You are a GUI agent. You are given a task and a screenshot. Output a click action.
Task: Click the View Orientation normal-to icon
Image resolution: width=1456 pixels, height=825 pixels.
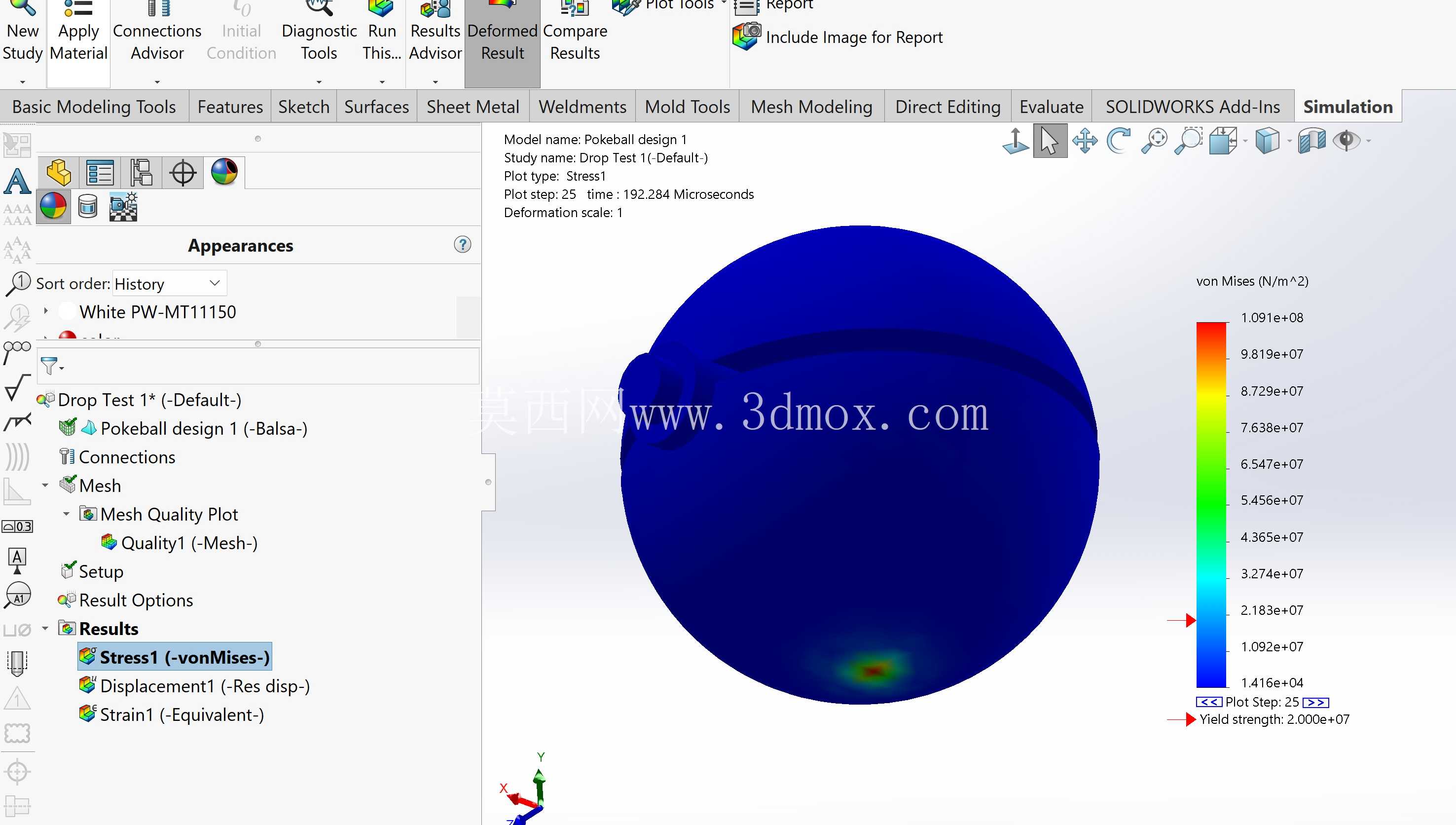pos(1016,141)
